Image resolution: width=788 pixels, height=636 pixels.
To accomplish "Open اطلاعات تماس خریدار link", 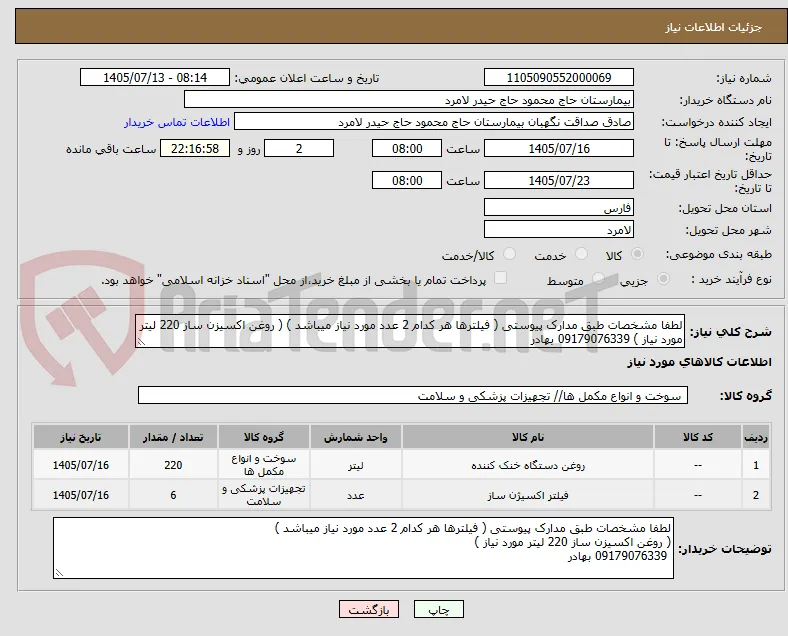I will [177, 122].
